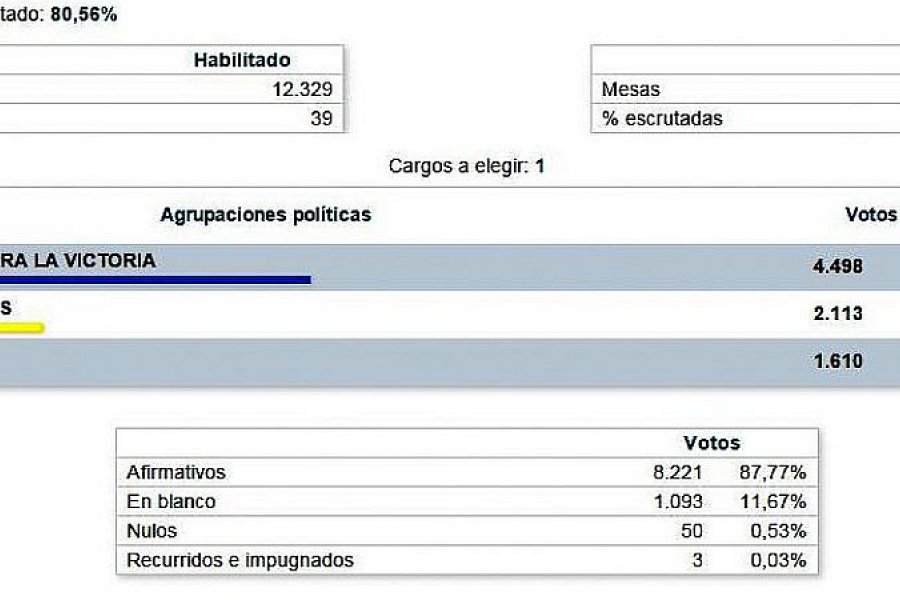Click the Cargos a elegir text
The height and width of the screenshot is (600, 900).
tap(466, 166)
